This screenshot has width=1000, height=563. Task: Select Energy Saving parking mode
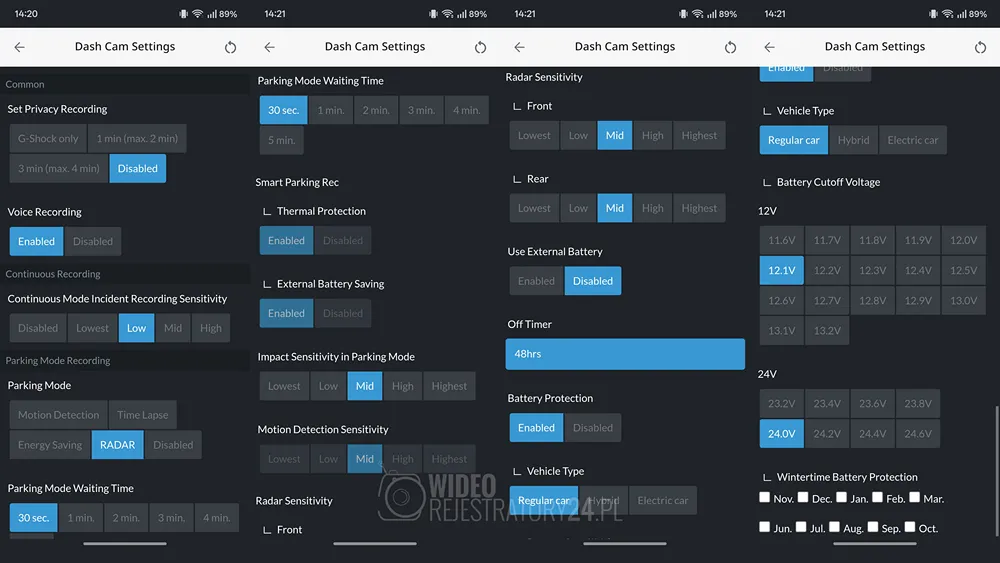50,445
